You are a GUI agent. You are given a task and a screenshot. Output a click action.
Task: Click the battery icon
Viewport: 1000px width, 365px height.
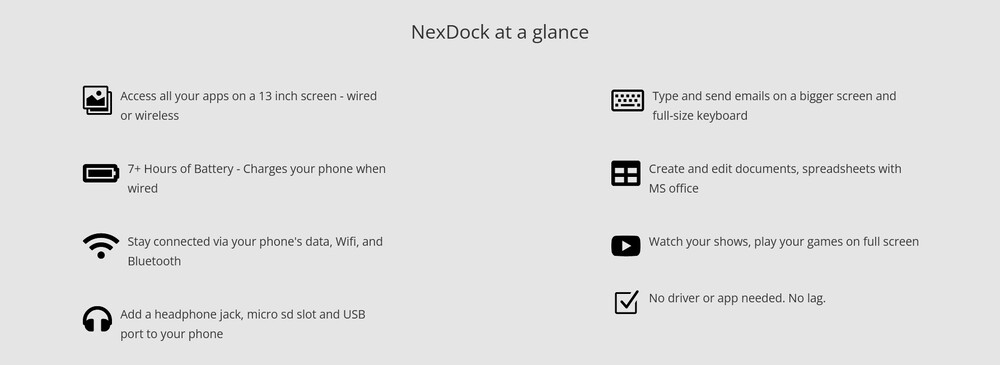click(x=101, y=173)
